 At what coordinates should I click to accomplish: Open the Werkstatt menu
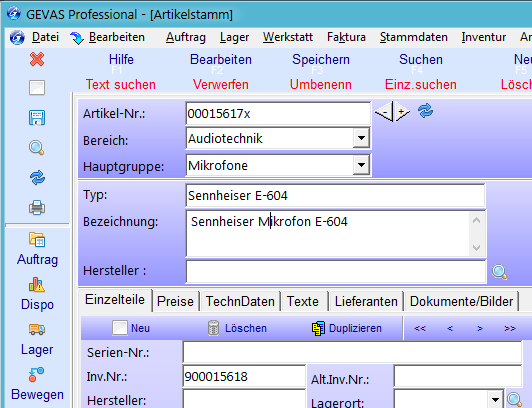pos(288,37)
